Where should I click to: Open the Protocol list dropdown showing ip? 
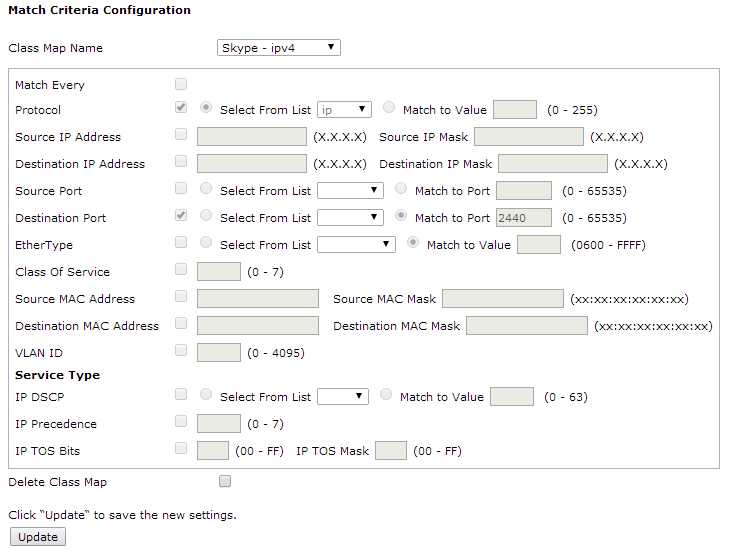344,110
